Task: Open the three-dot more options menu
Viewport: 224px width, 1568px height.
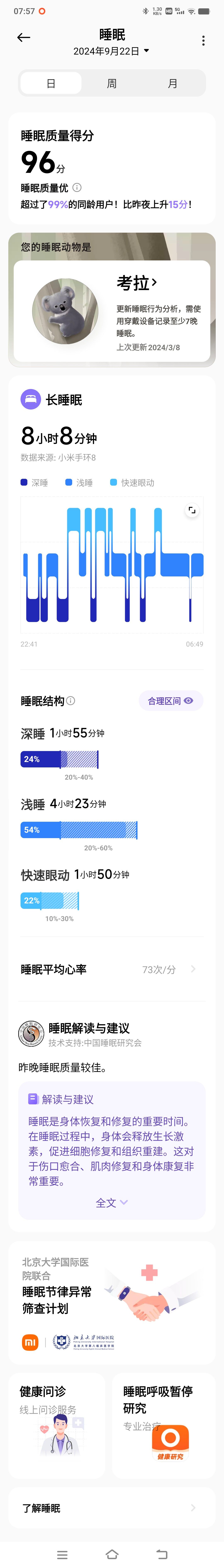Action: click(203, 40)
